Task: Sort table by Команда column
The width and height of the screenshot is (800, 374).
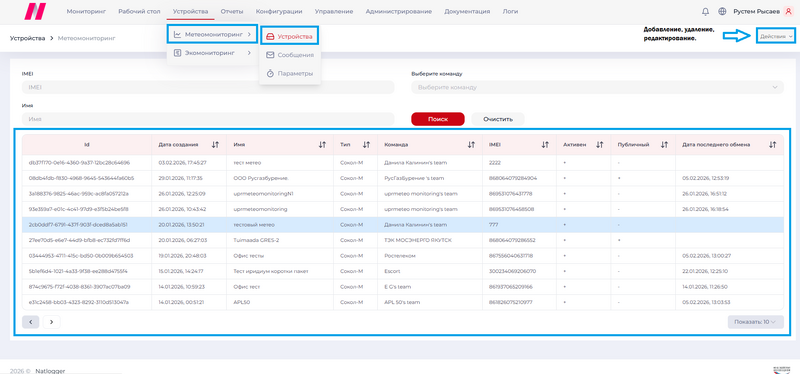Action: (471, 144)
